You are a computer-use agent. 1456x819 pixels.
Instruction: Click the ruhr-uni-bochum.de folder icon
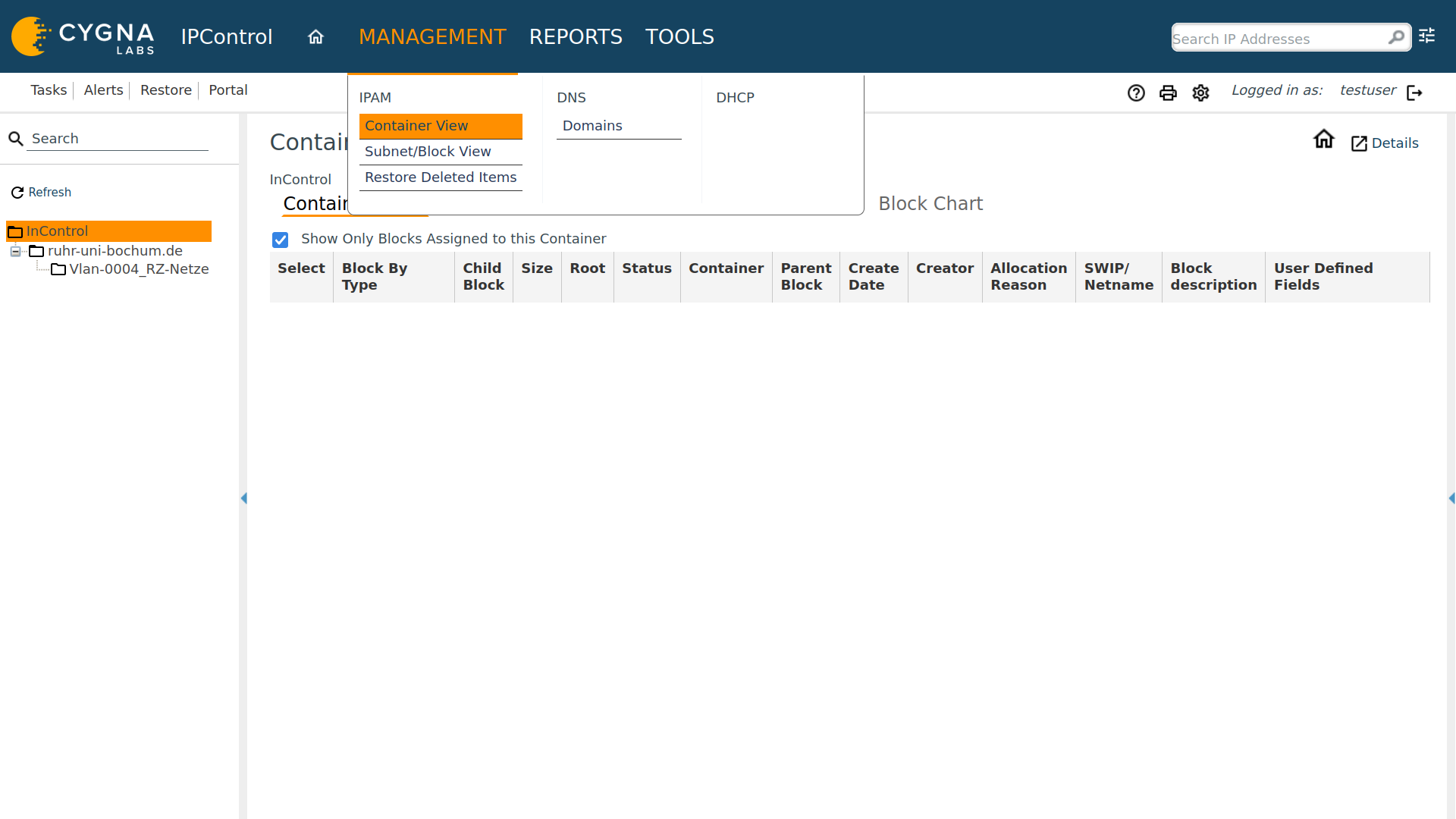click(x=36, y=251)
